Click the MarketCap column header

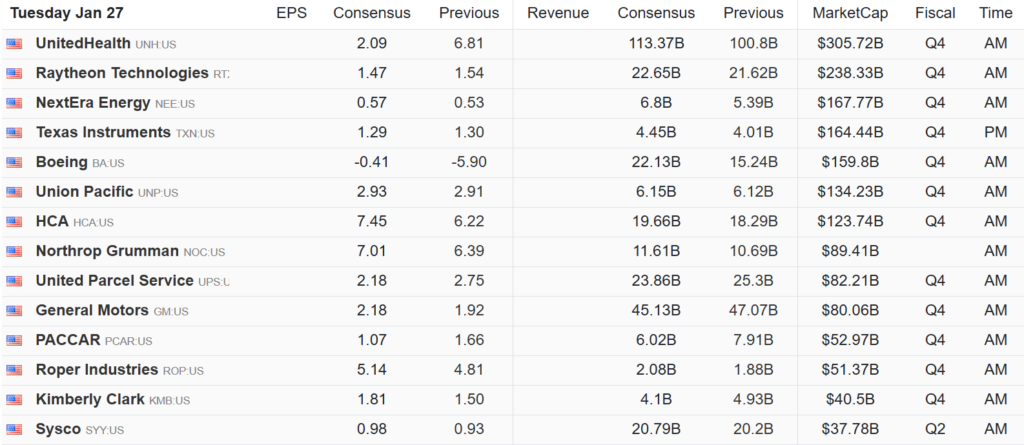tap(846, 13)
